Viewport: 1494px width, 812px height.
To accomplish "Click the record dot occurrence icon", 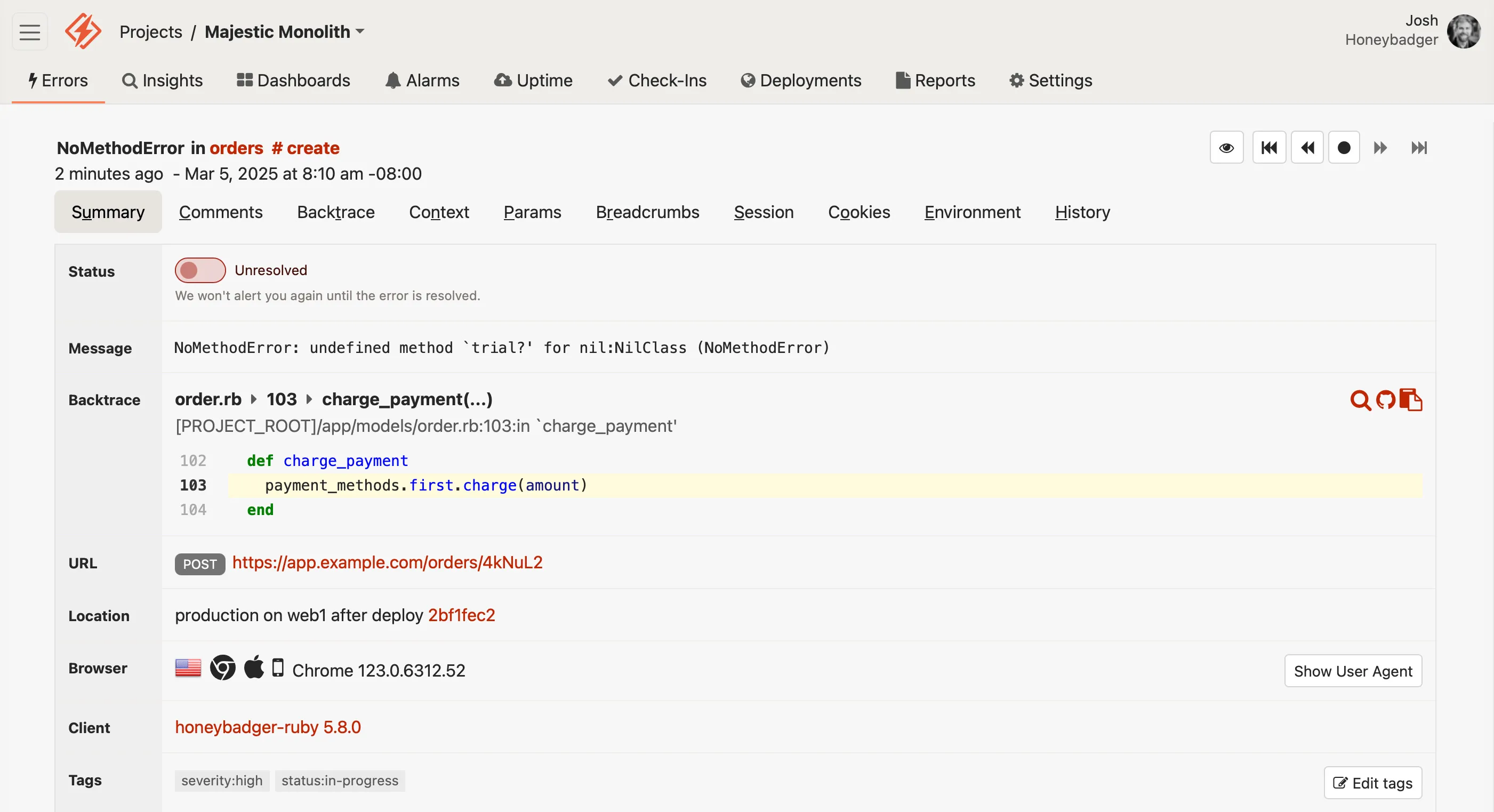I will coord(1345,147).
